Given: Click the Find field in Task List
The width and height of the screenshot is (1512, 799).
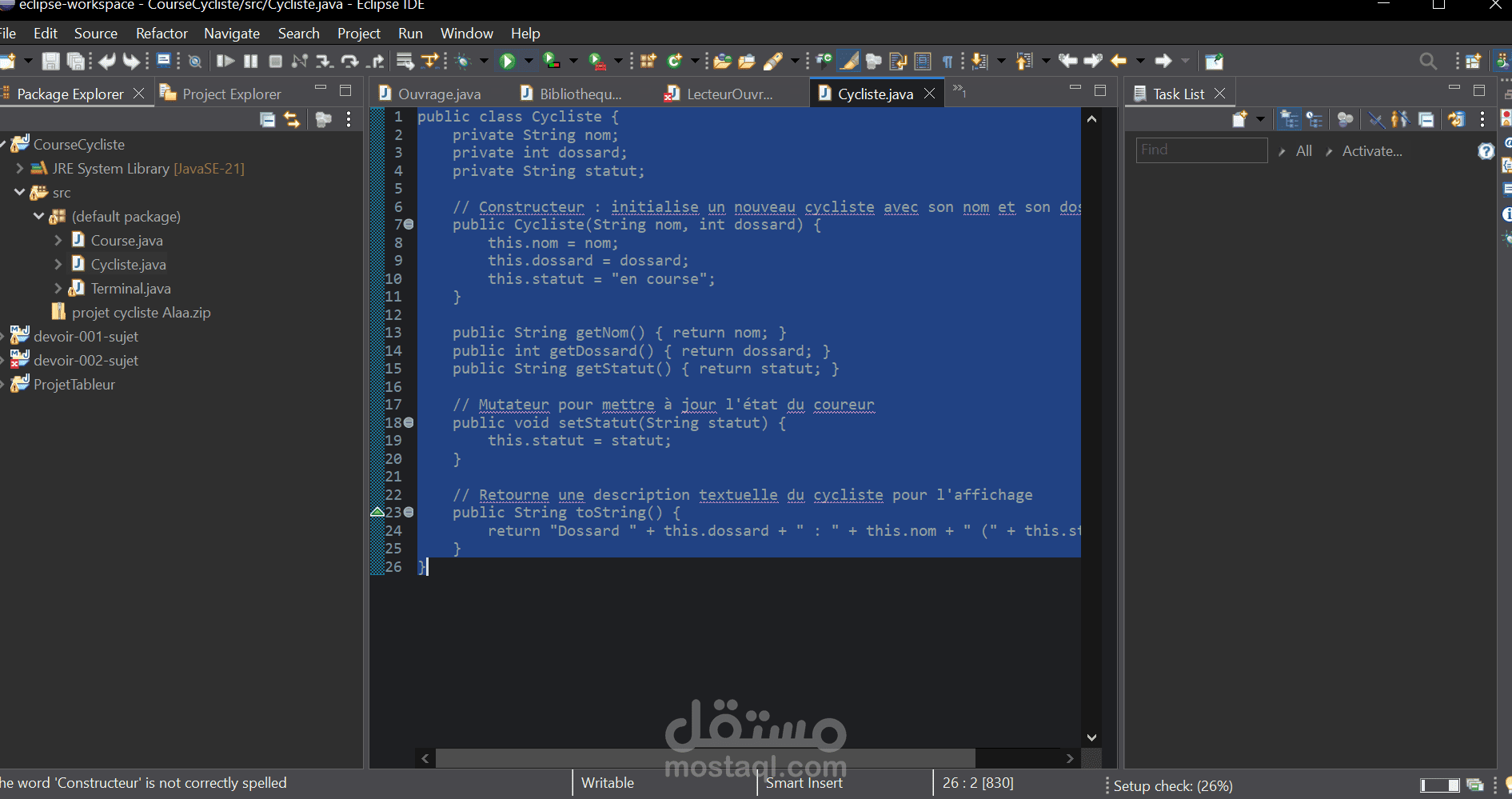Looking at the screenshot, I should click(x=1202, y=150).
